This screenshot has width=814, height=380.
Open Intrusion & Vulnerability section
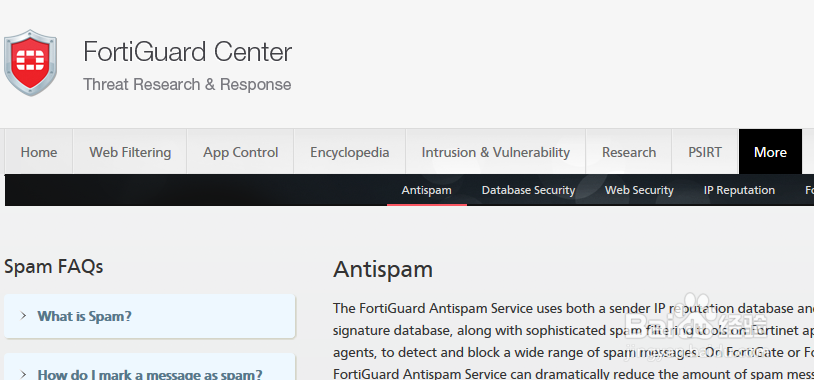coord(495,152)
